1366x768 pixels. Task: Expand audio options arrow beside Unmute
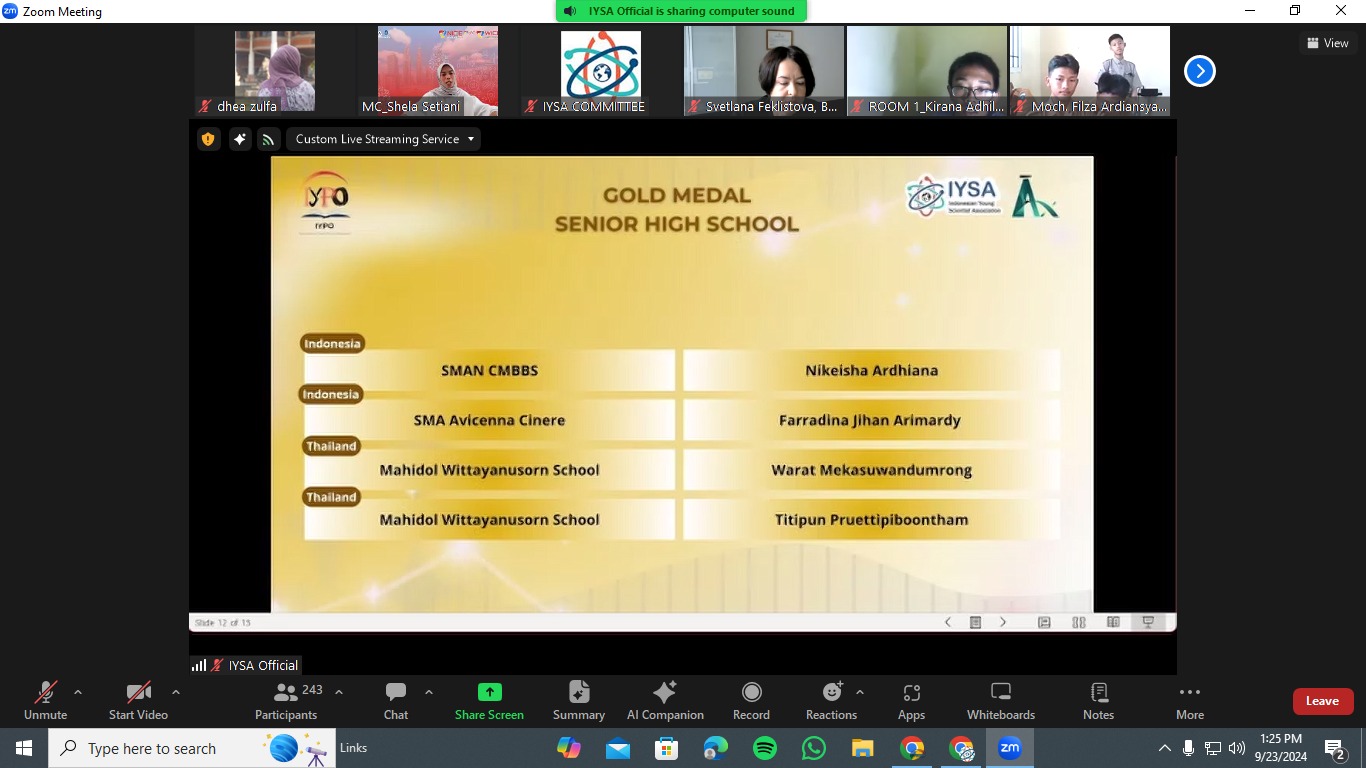click(x=78, y=692)
